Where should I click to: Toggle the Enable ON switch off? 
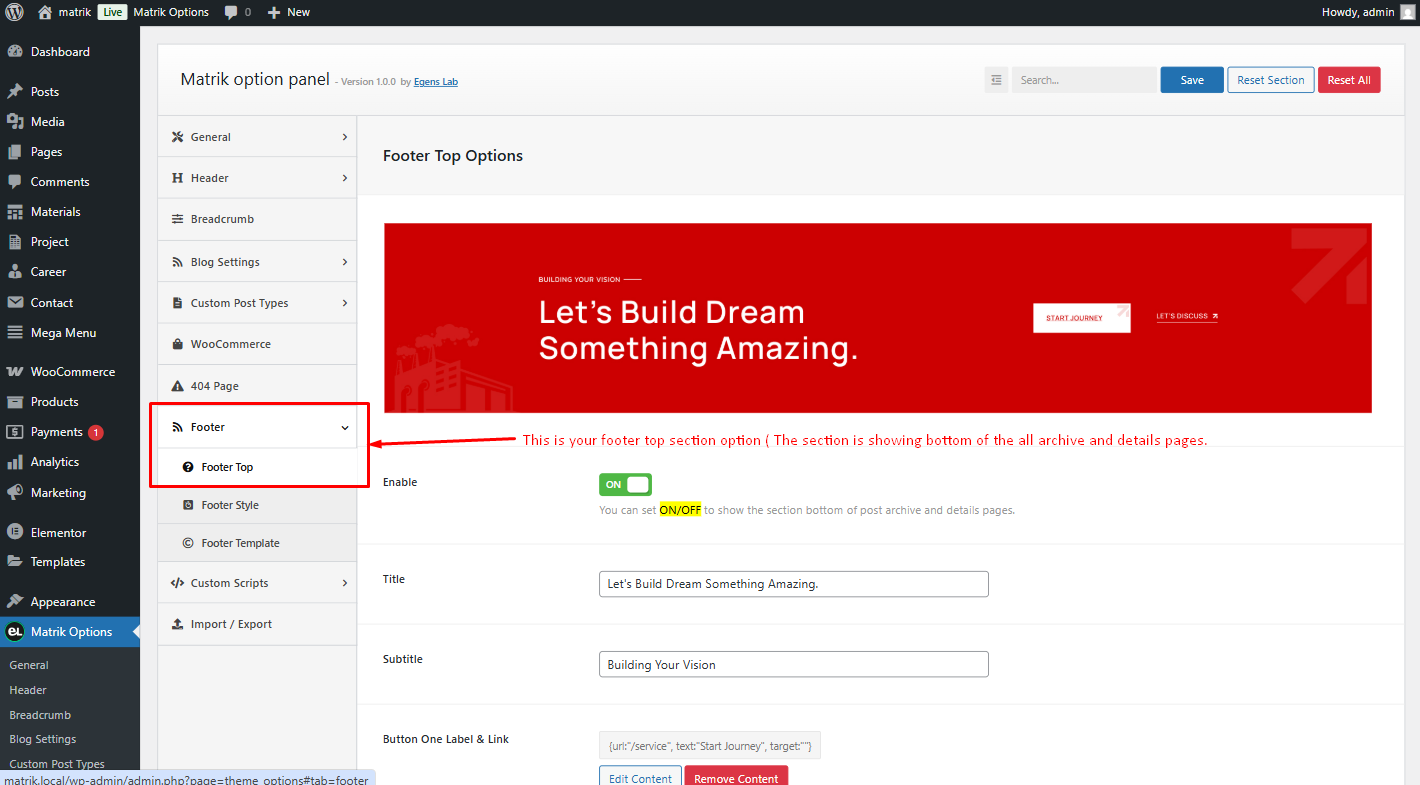(625, 484)
